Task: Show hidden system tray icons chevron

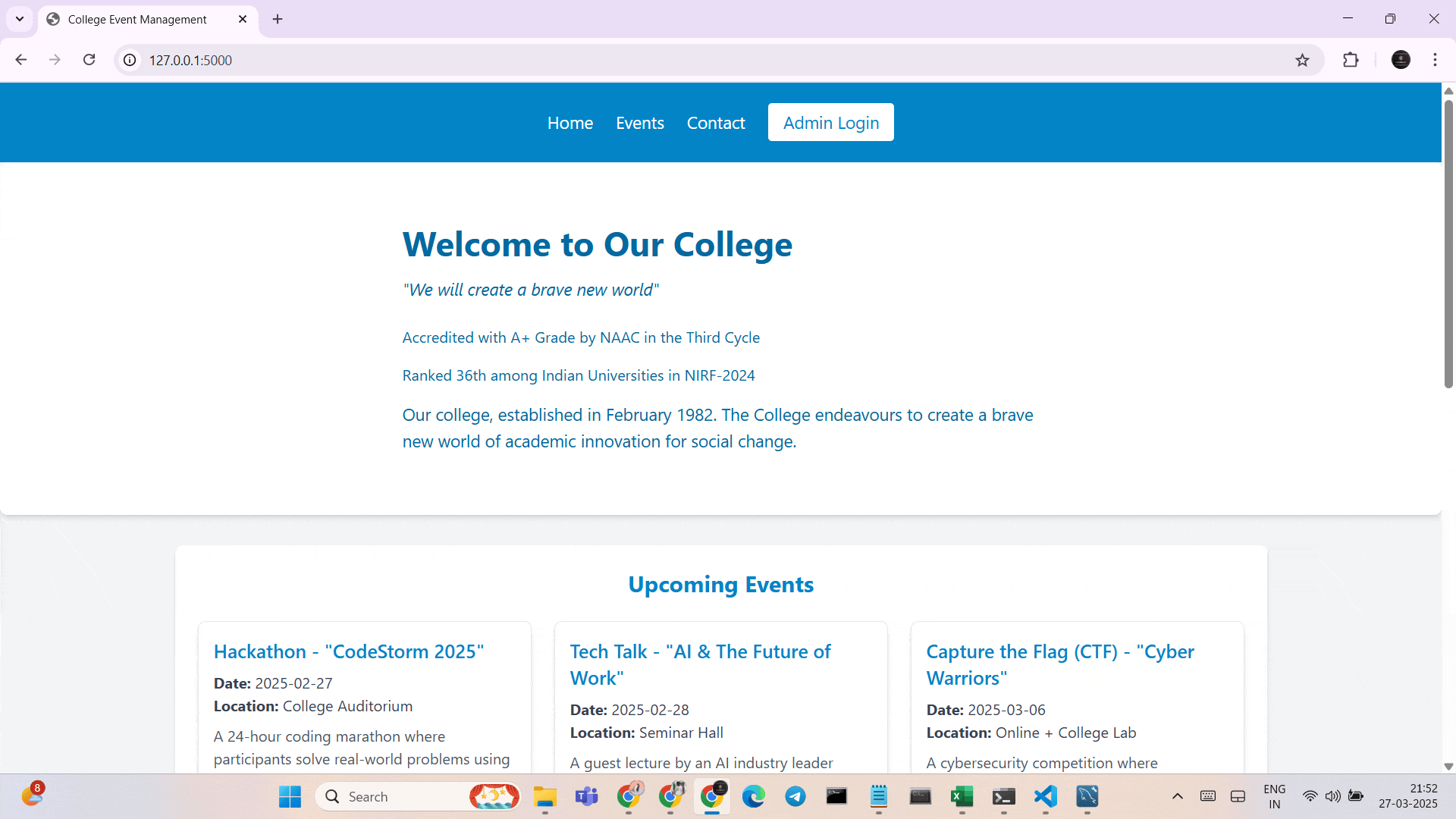Action: click(x=1177, y=796)
